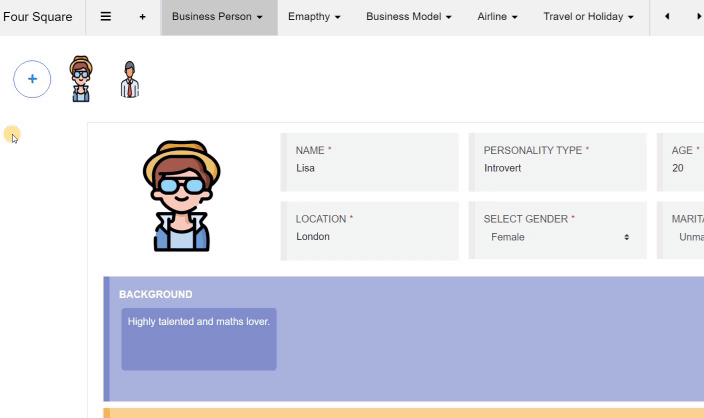
Task: Click the Personality Type field
Action: pos(559,168)
